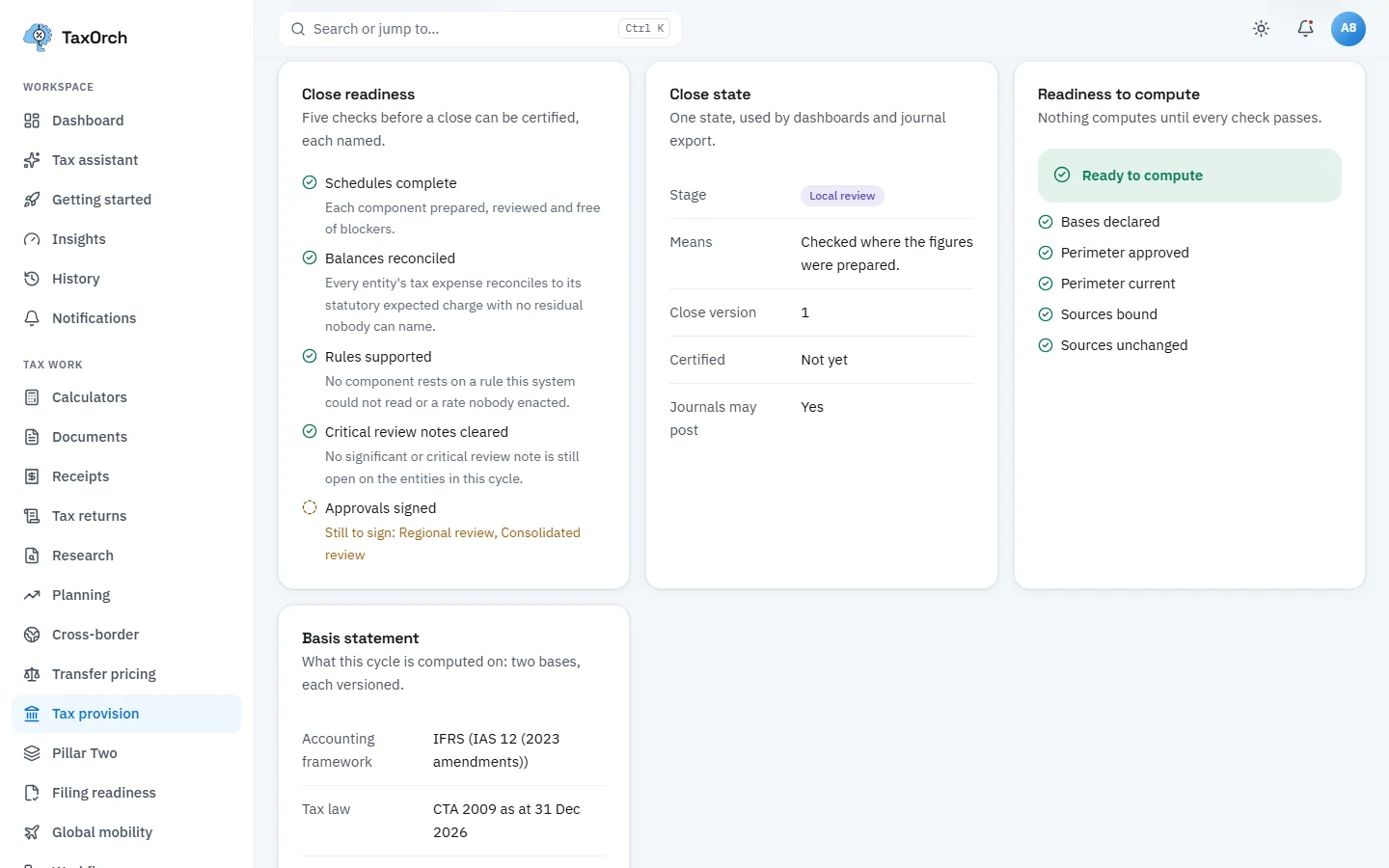The width and height of the screenshot is (1389, 868).
Task: Click the Certified value Not yet
Action: [x=824, y=360]
